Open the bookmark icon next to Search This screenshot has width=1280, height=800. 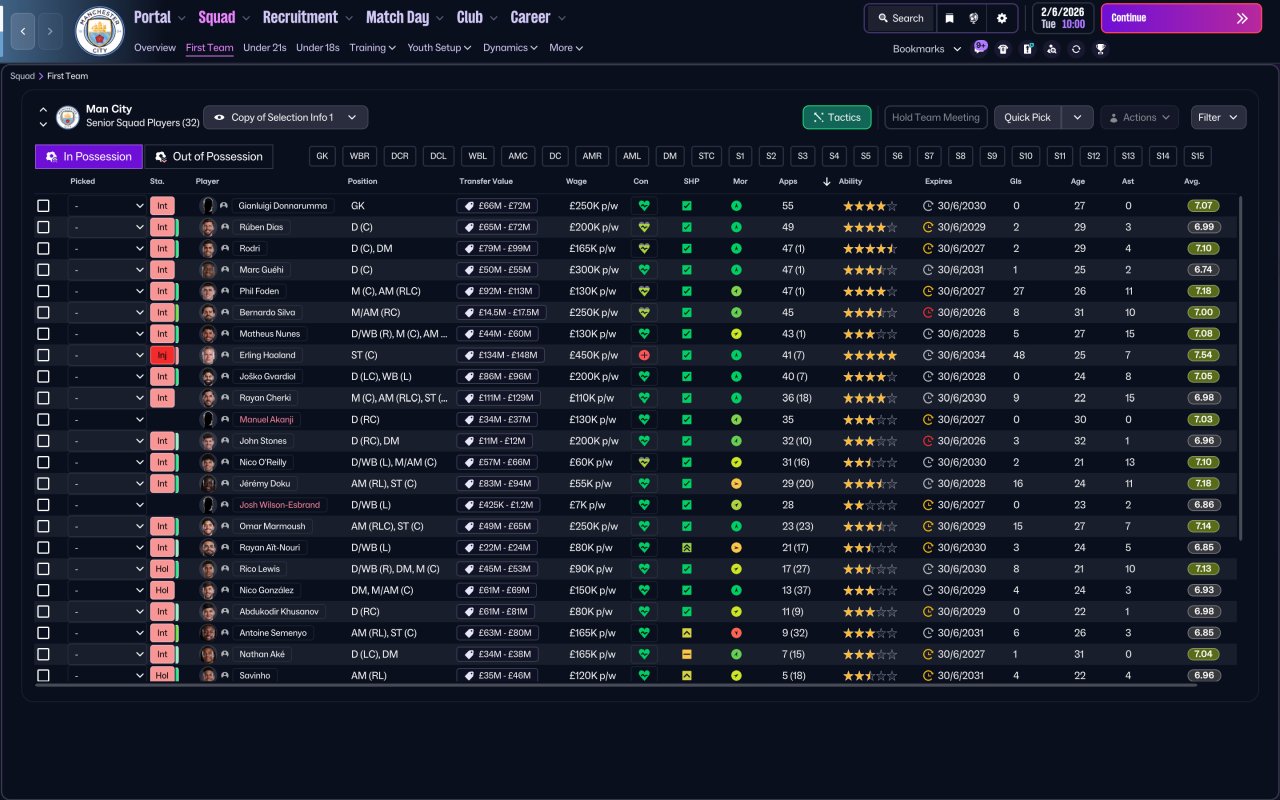[949, 18]
